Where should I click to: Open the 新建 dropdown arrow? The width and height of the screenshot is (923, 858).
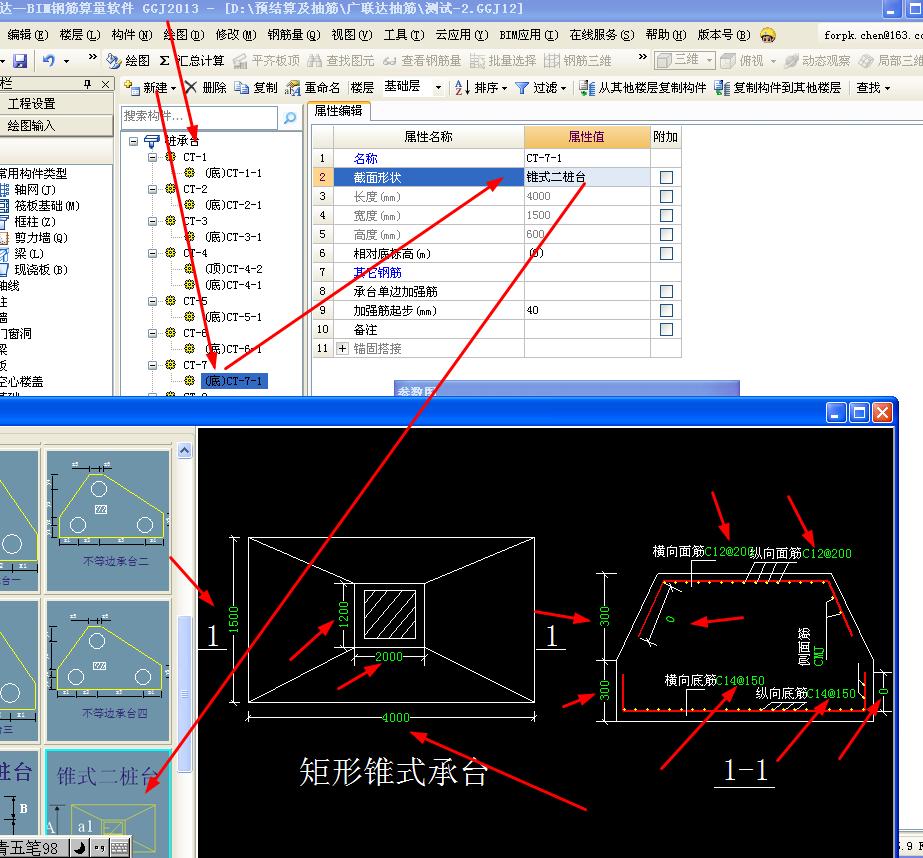(x=173, y=88)
